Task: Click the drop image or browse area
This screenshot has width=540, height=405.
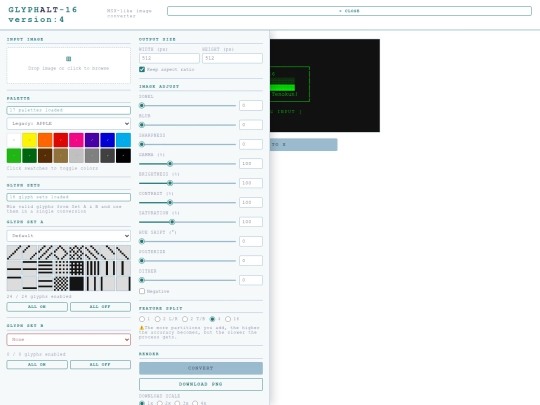Action: click(x=69, y=65)
